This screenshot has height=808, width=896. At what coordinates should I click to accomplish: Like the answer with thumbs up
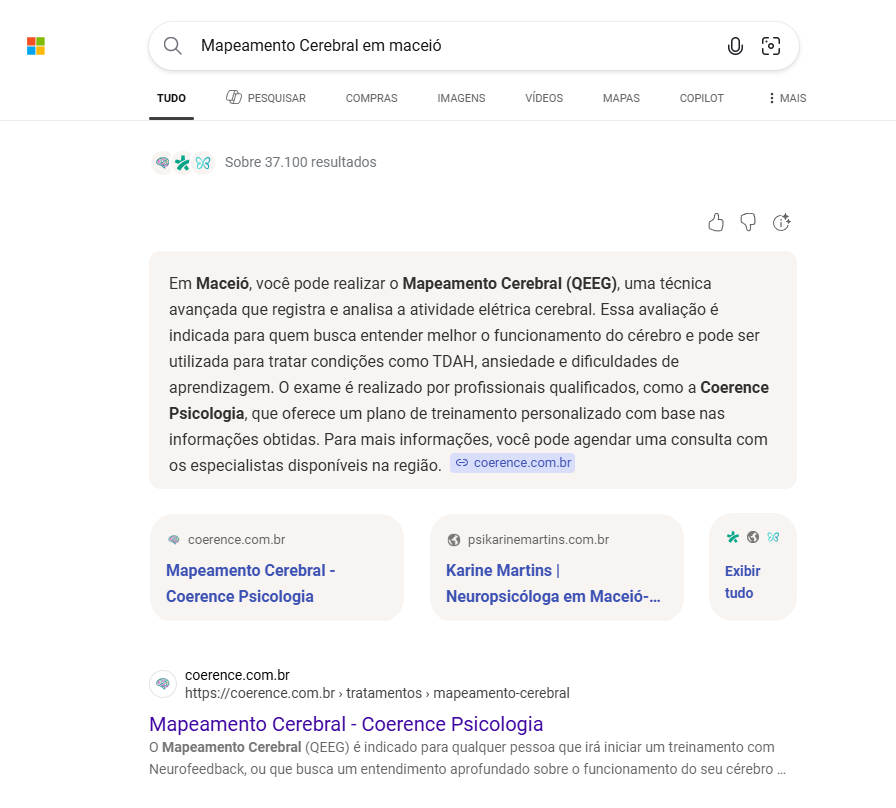point(716,222)
